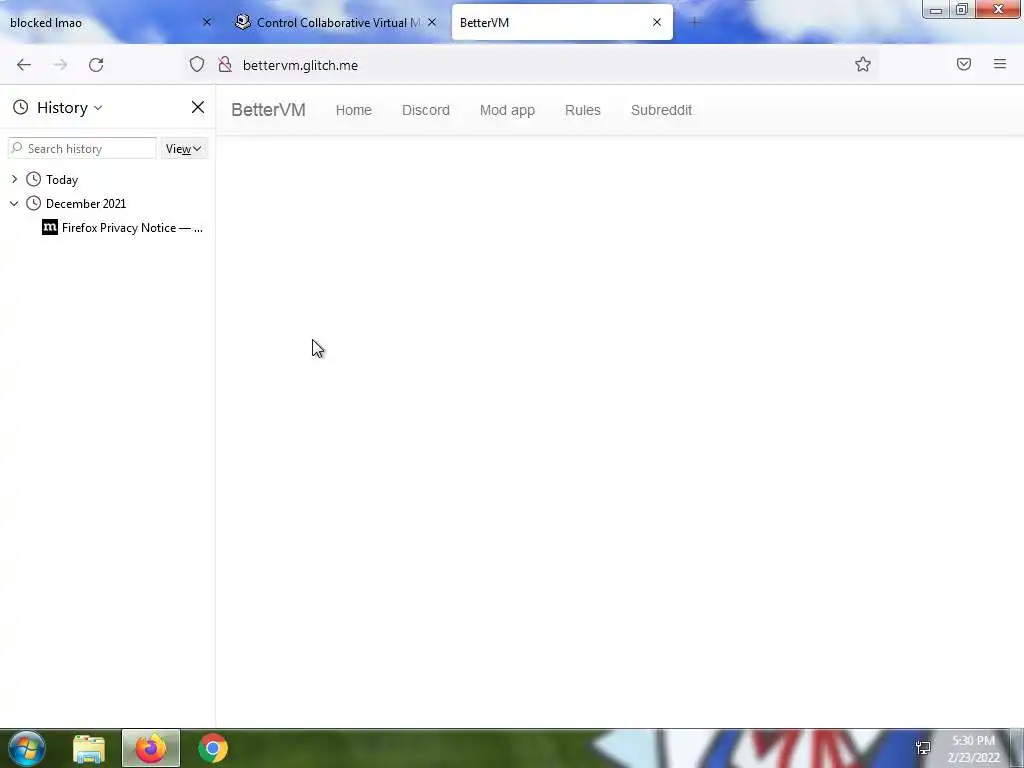Open the Firefox Privacy Notice history entry
This screenshot has width=1024, height=768.
[122, 227]
